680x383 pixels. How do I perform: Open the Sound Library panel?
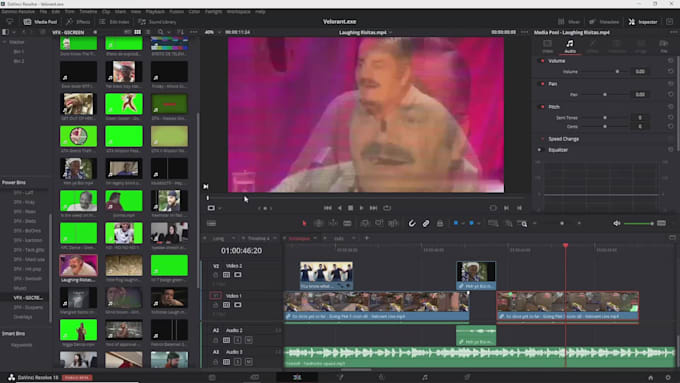pyautogui.click(x=157, y=22)
